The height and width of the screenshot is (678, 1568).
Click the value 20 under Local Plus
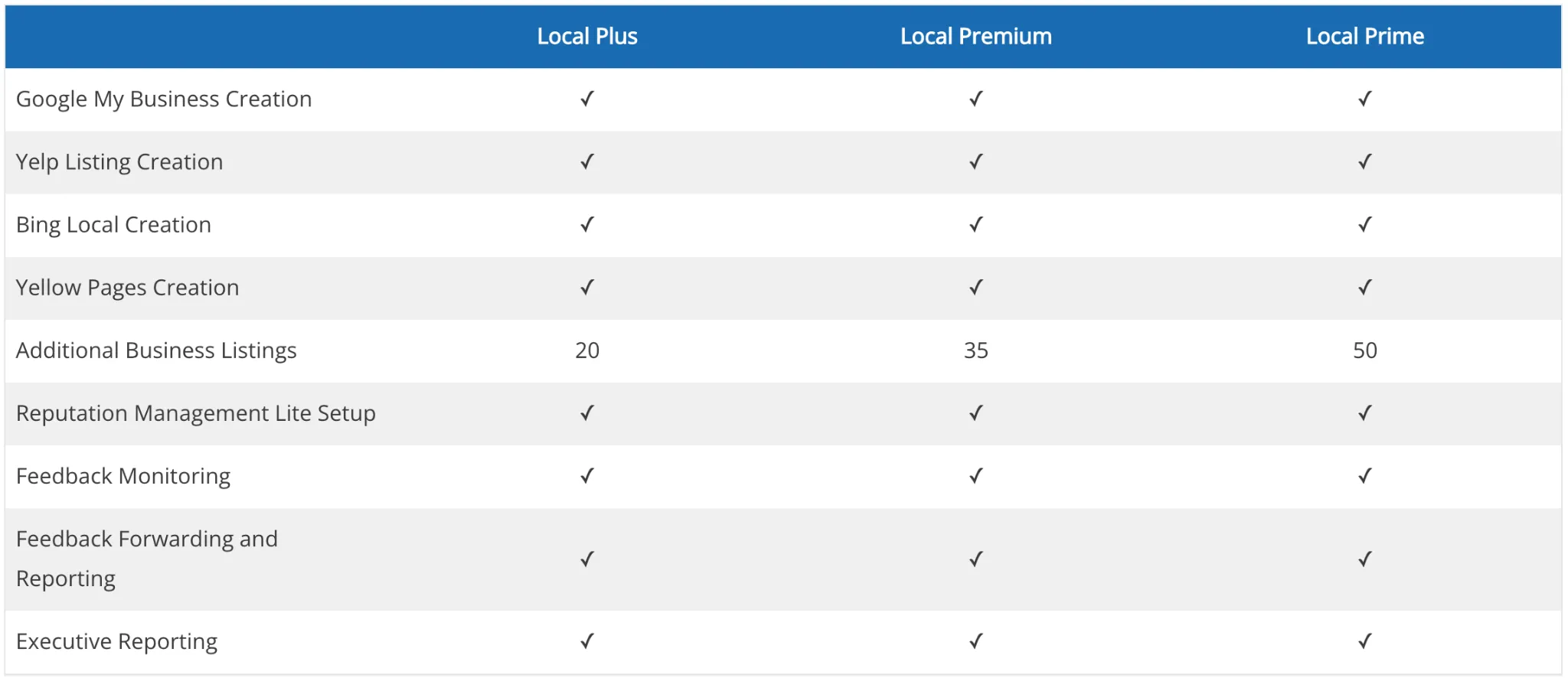(587, 350)
